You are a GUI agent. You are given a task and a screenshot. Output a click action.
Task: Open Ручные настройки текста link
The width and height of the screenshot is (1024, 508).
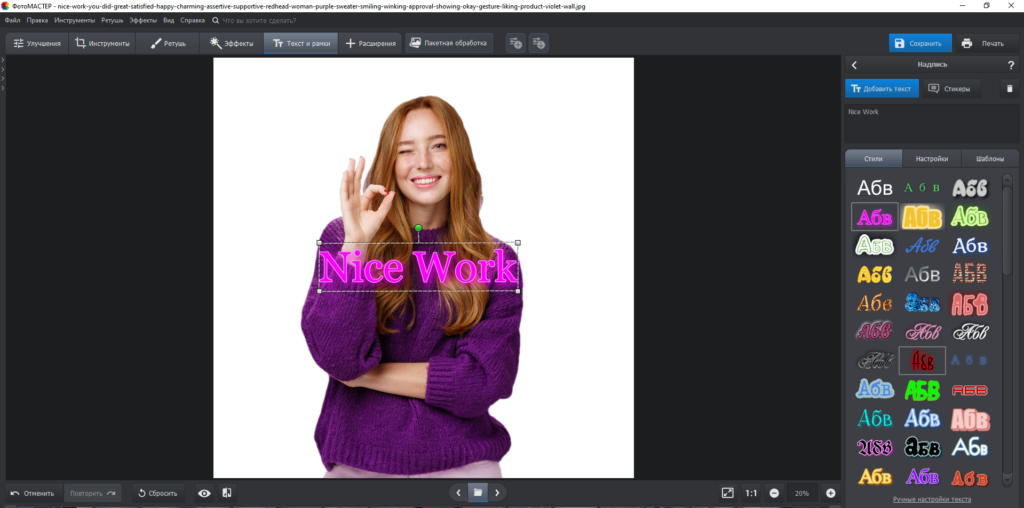coord(932,500)
